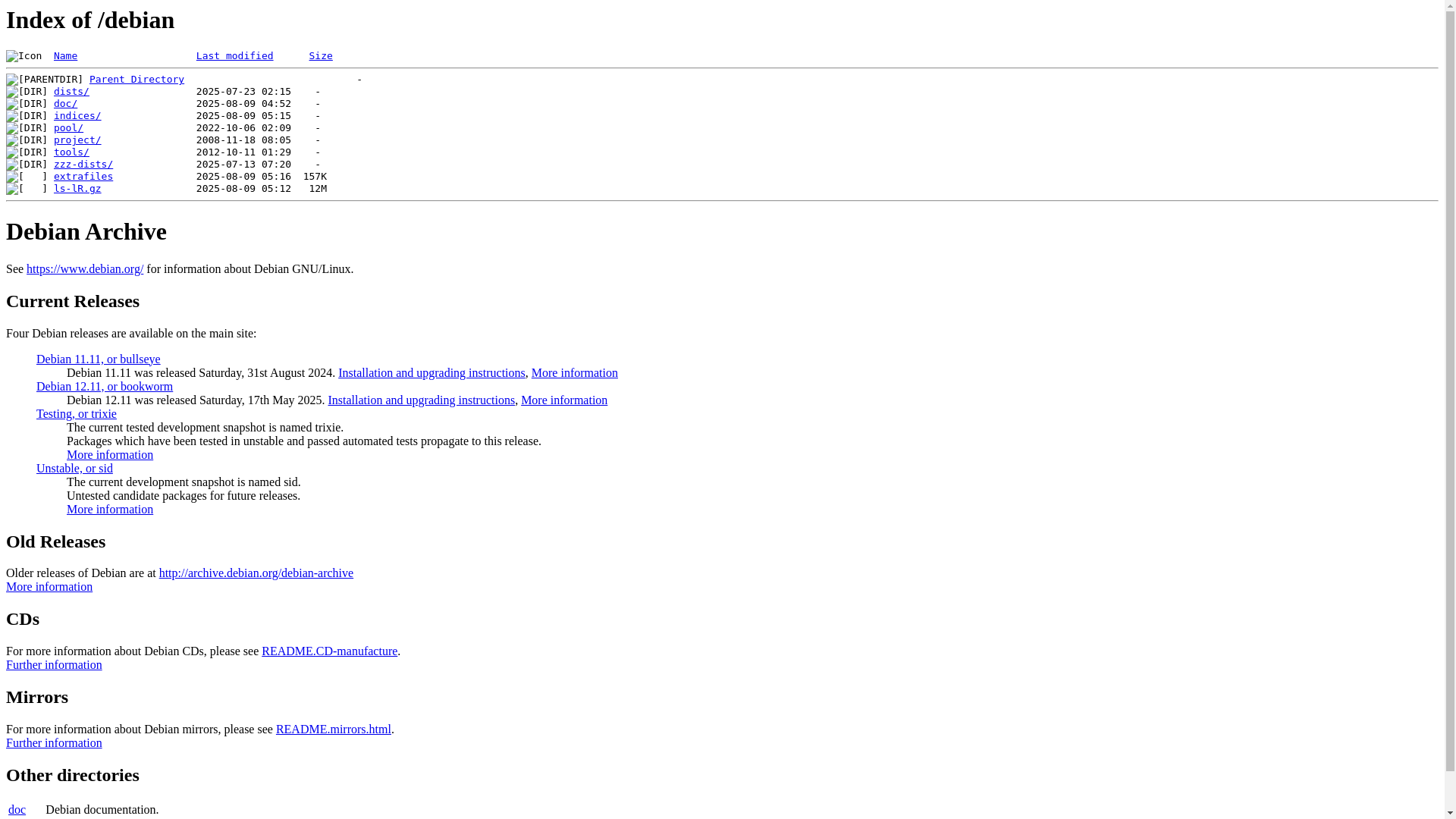Click date 2022-10-06 02:09
Screen dimensions: 1456x819
243,128
